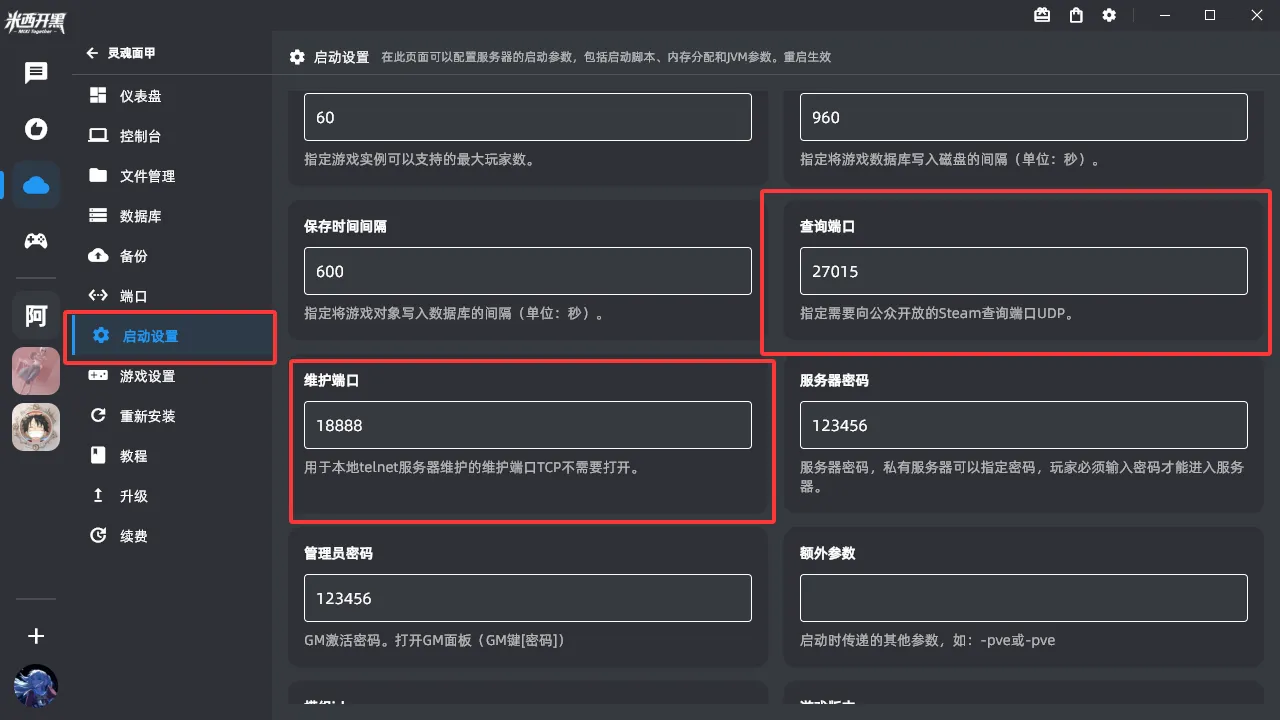Click the plus add button in left rail
Image resolution: width=1280 pixels, height=720 pixels.
tap(36, 636)
